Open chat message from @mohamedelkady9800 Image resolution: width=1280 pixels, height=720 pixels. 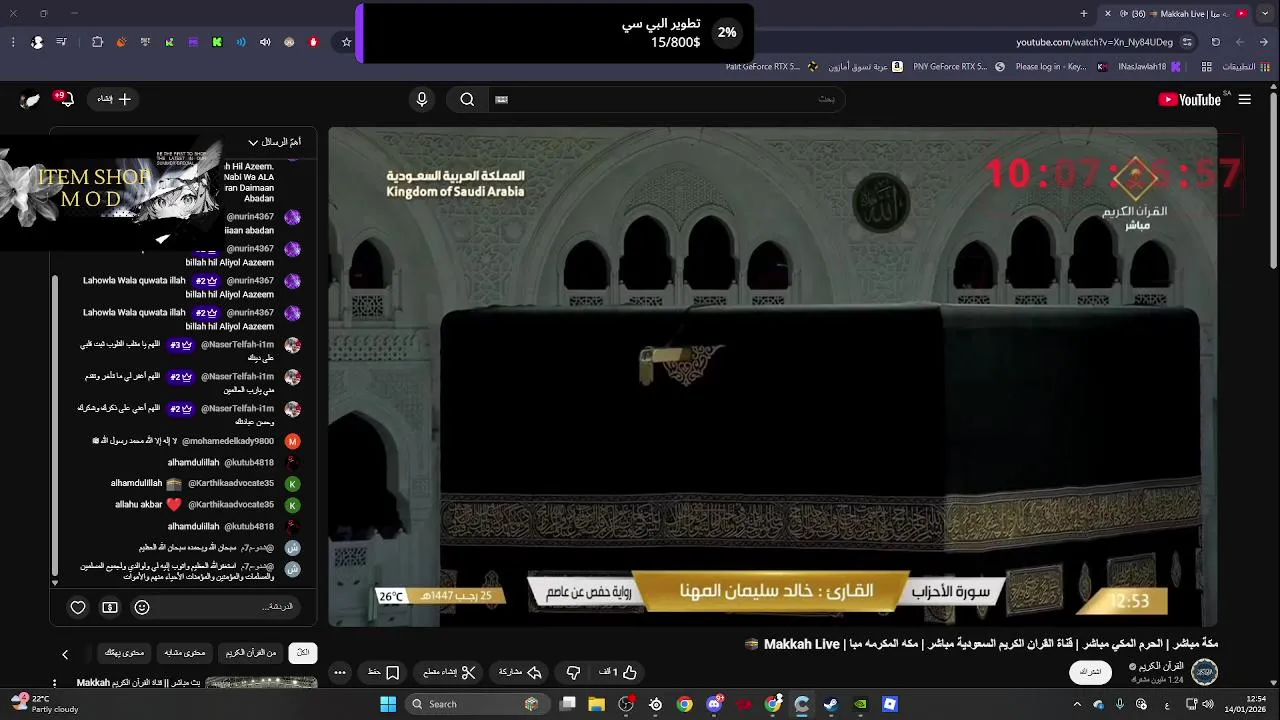click(188, 441)
